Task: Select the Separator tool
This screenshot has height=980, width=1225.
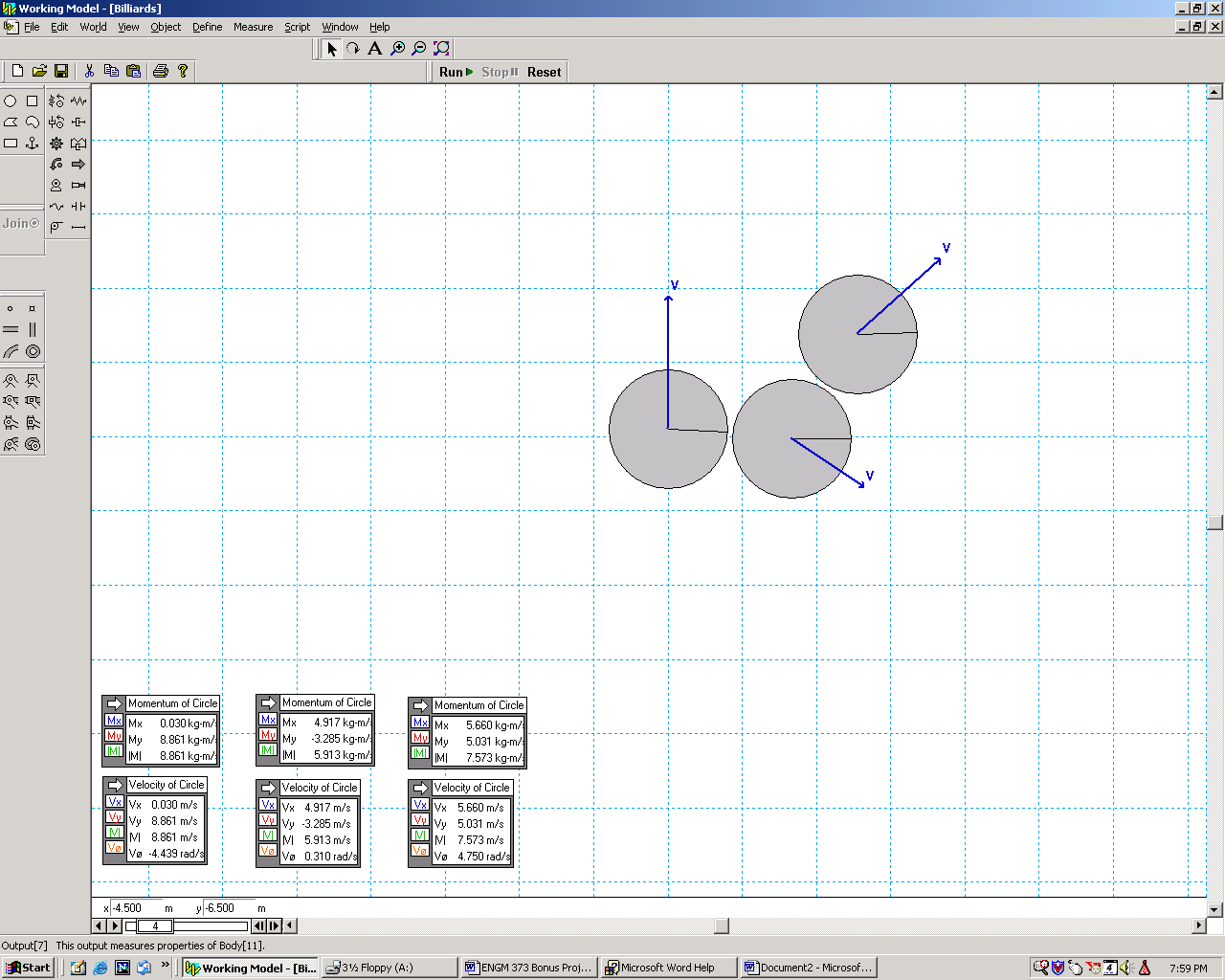Action: [78, 207]
